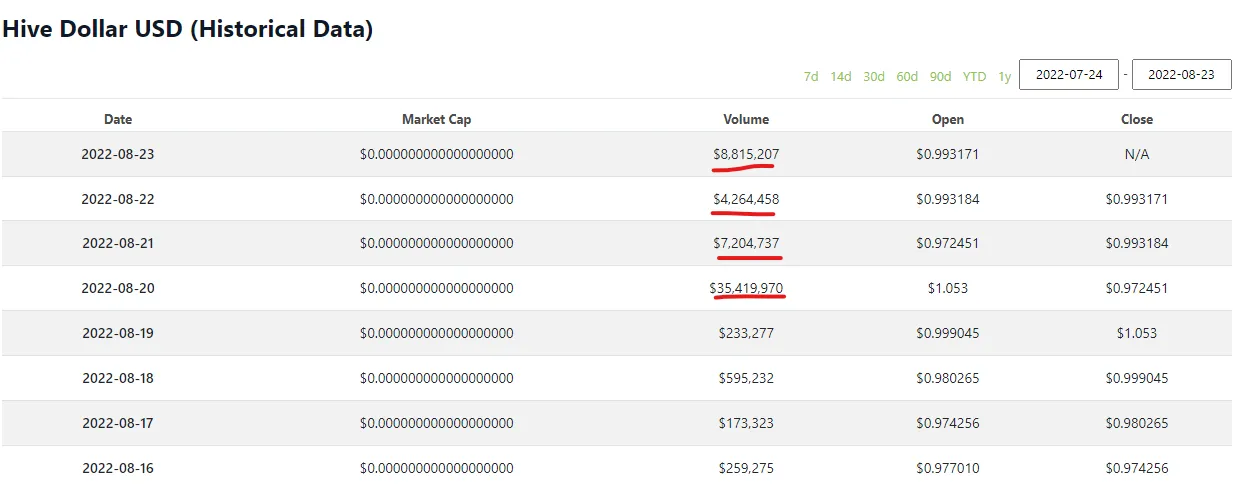Click the Market Cap column header
1233x489 pixels.
point(436,119)
